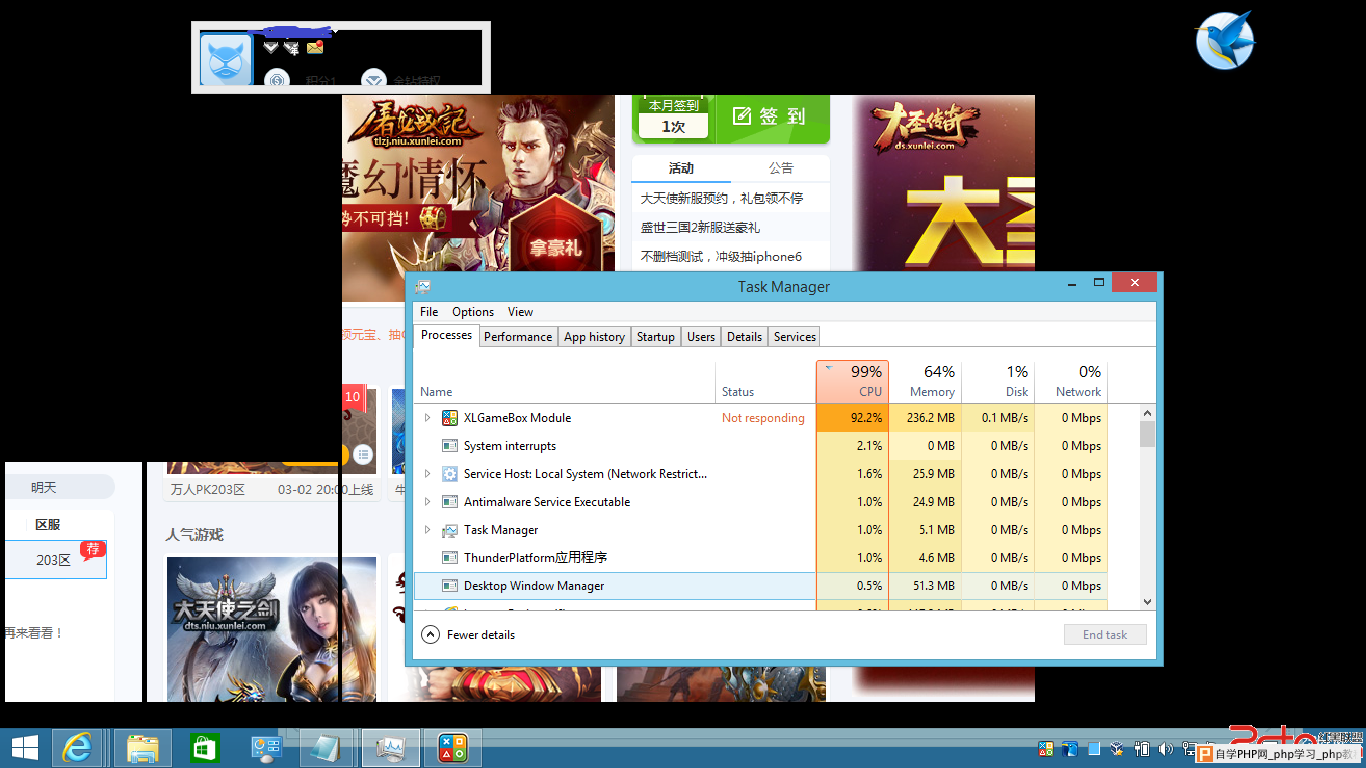The height and width of the screenshot is (768, 1366).
Task: Click the annual 年 diamond badge icon
Action: (x=292, y=47)
